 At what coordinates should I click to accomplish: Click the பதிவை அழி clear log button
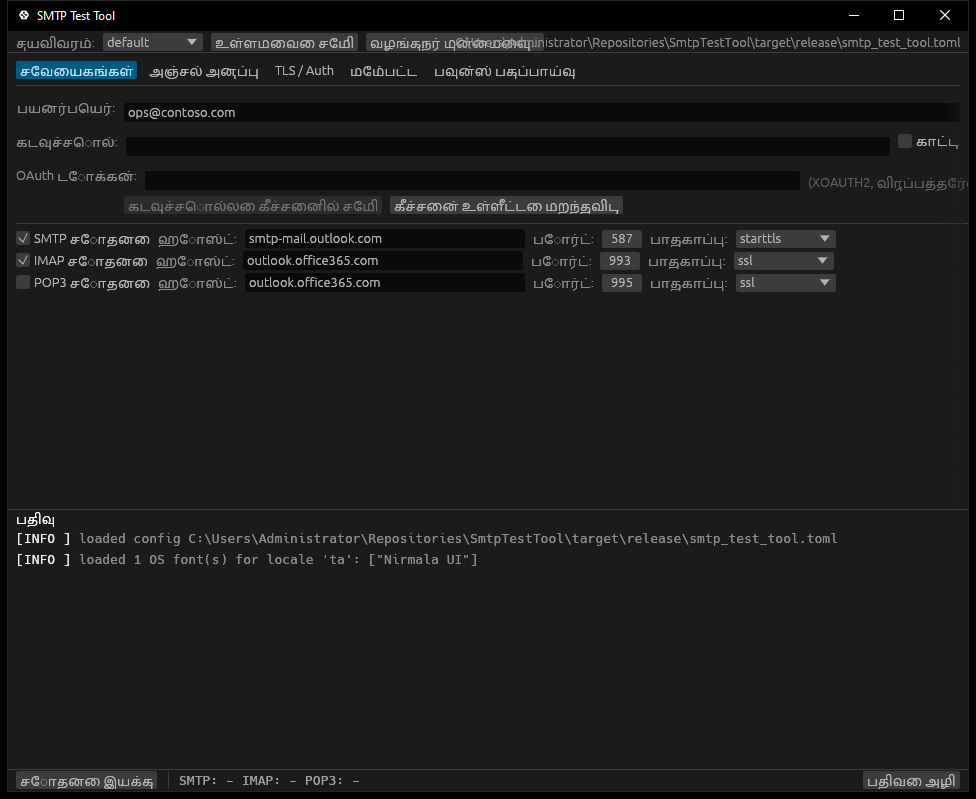pos(911,781)
